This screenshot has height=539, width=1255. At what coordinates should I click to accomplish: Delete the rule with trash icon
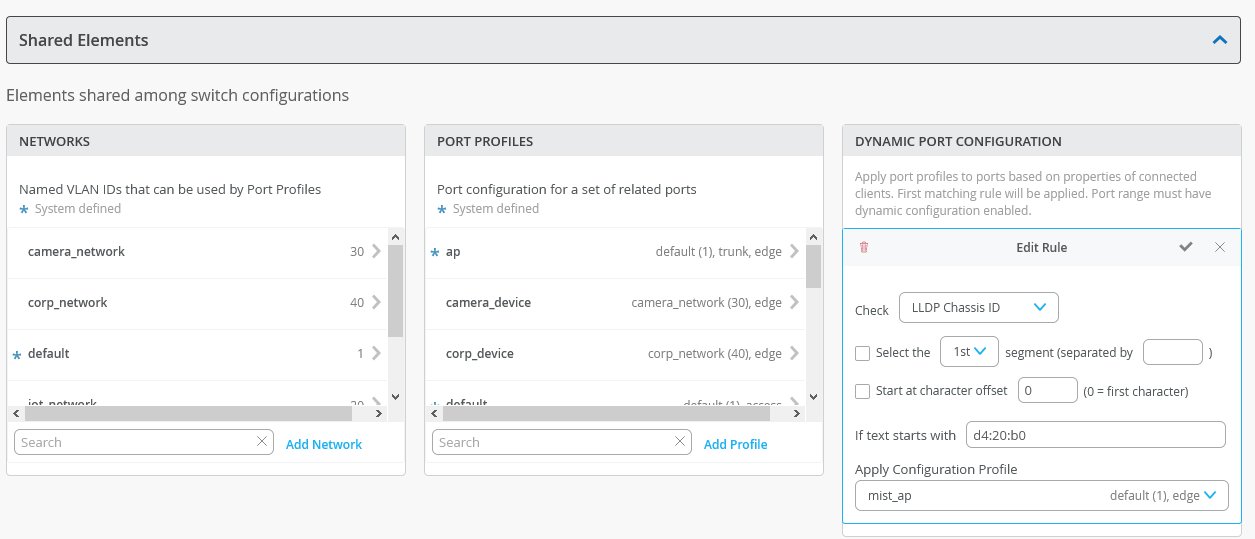click(x=864, y=247)
